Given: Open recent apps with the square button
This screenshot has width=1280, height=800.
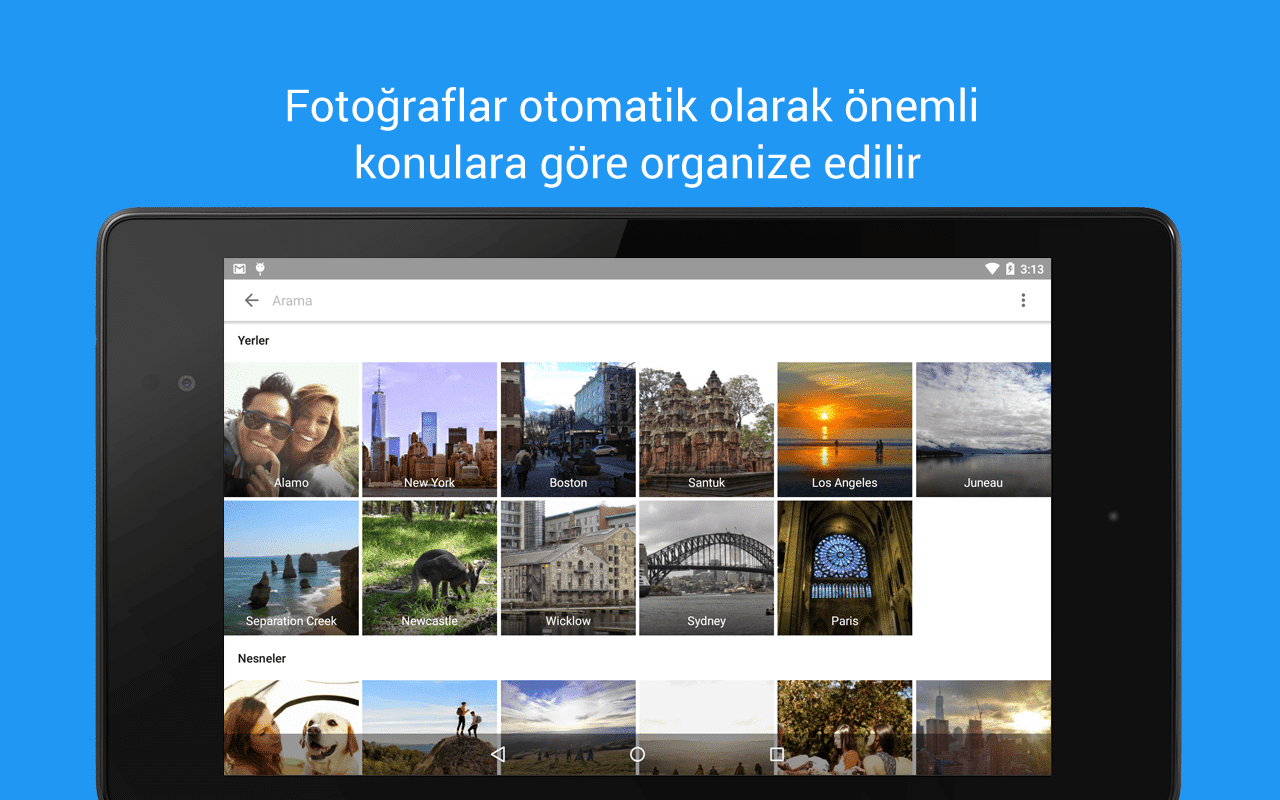Looking at the screenshot, I should tap(777, 755).
